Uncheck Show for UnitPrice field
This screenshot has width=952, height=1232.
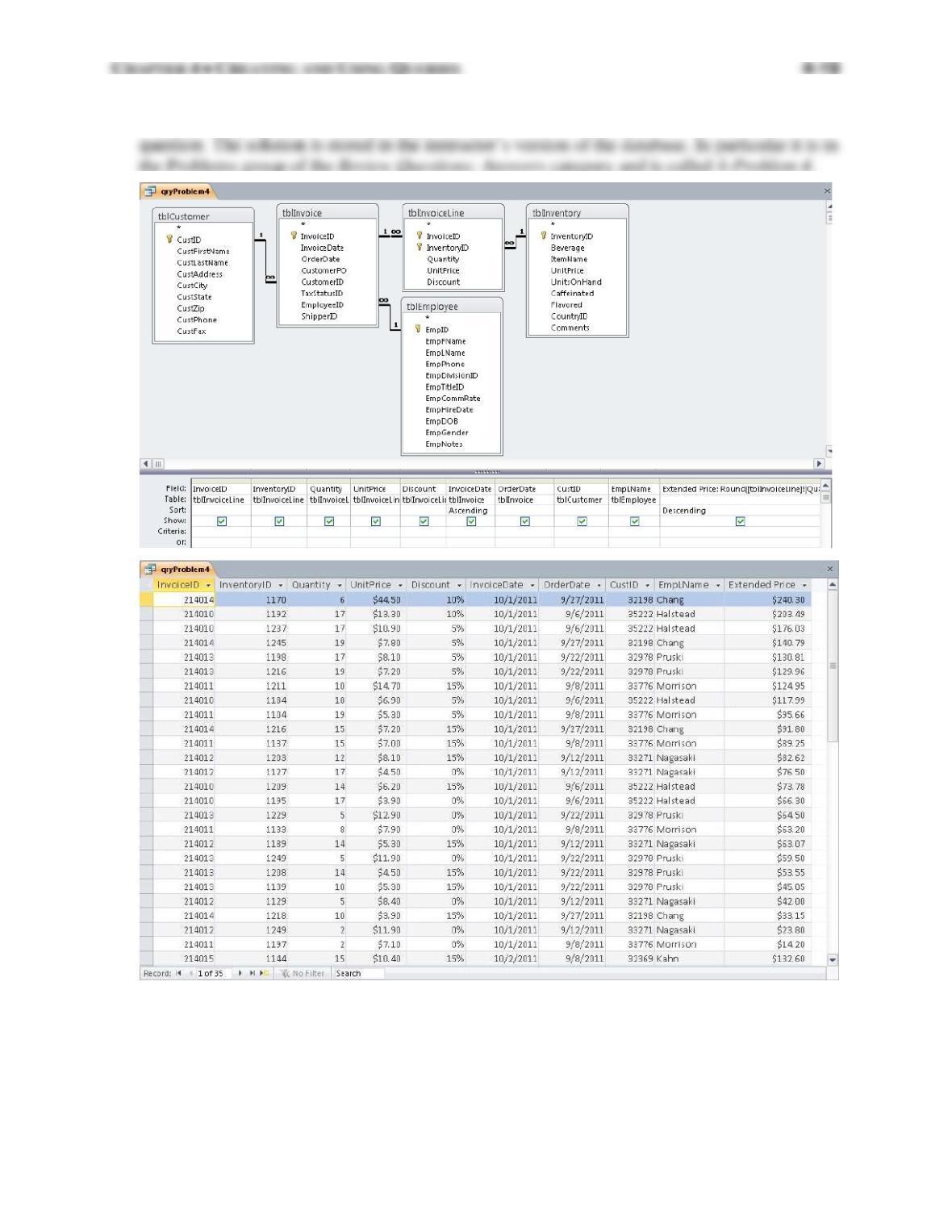pyautogui.click(x=375, y=521)
